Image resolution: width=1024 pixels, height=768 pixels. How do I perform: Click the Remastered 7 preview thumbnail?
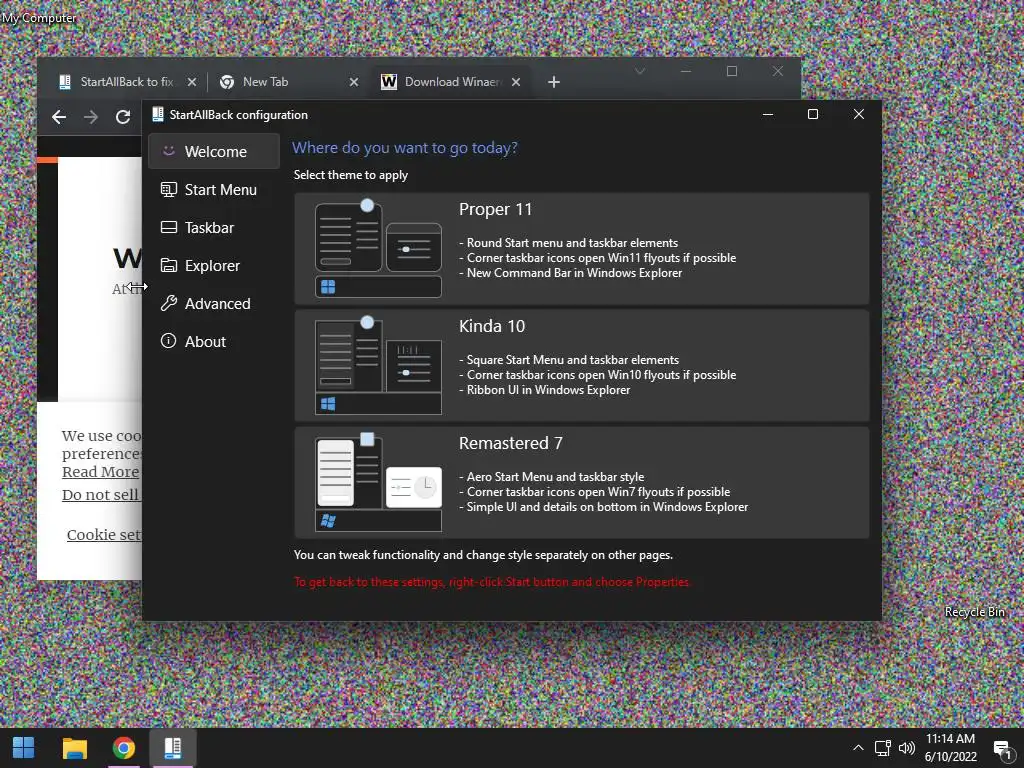378,483
